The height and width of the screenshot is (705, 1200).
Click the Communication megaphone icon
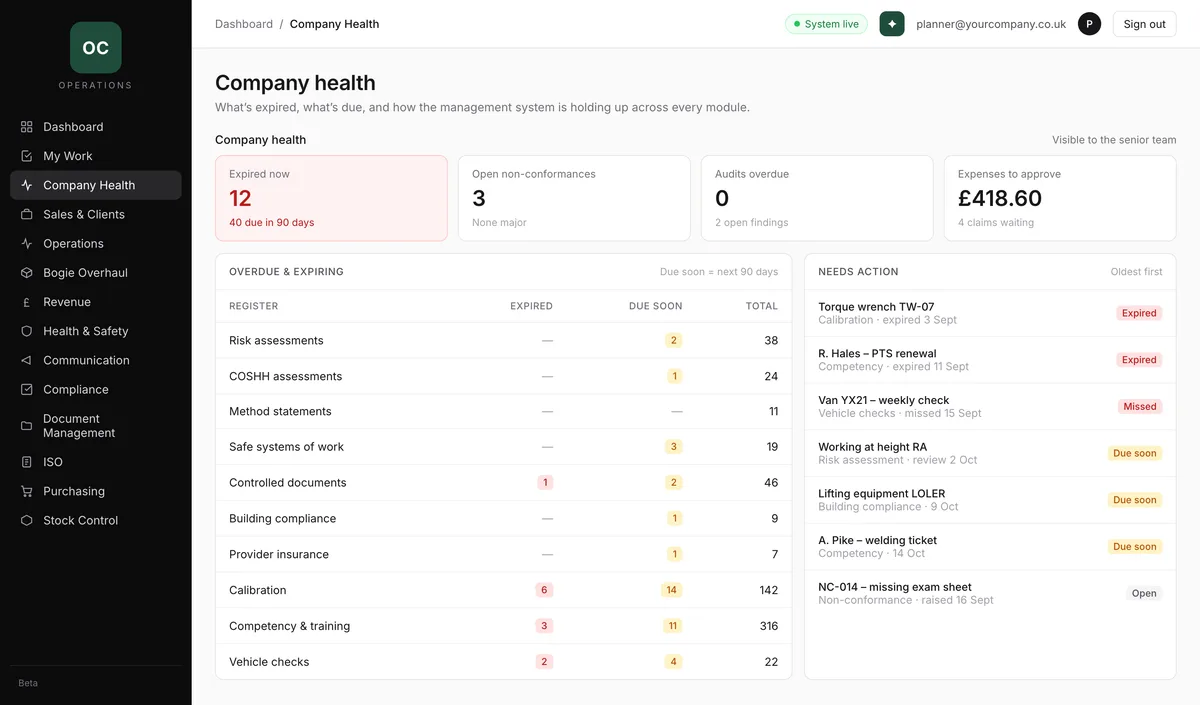coord(26,360)
